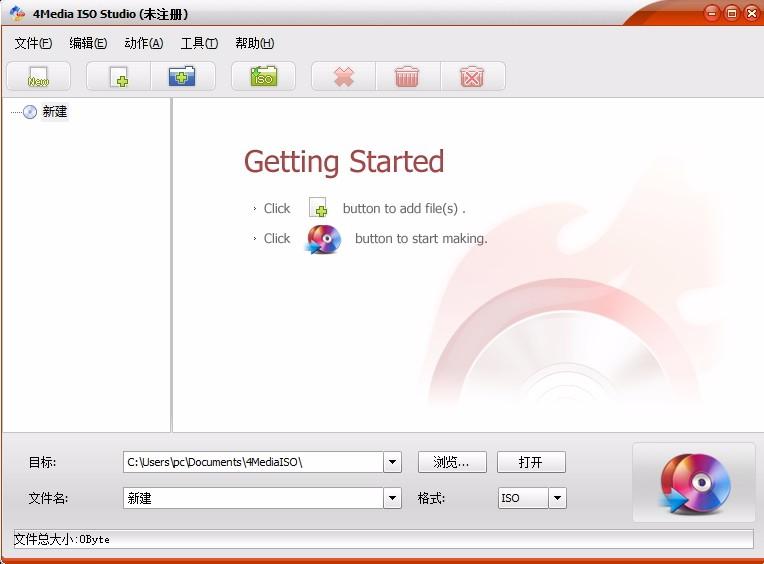
Task: Click the 打开 open button
Action: point(531,462)
